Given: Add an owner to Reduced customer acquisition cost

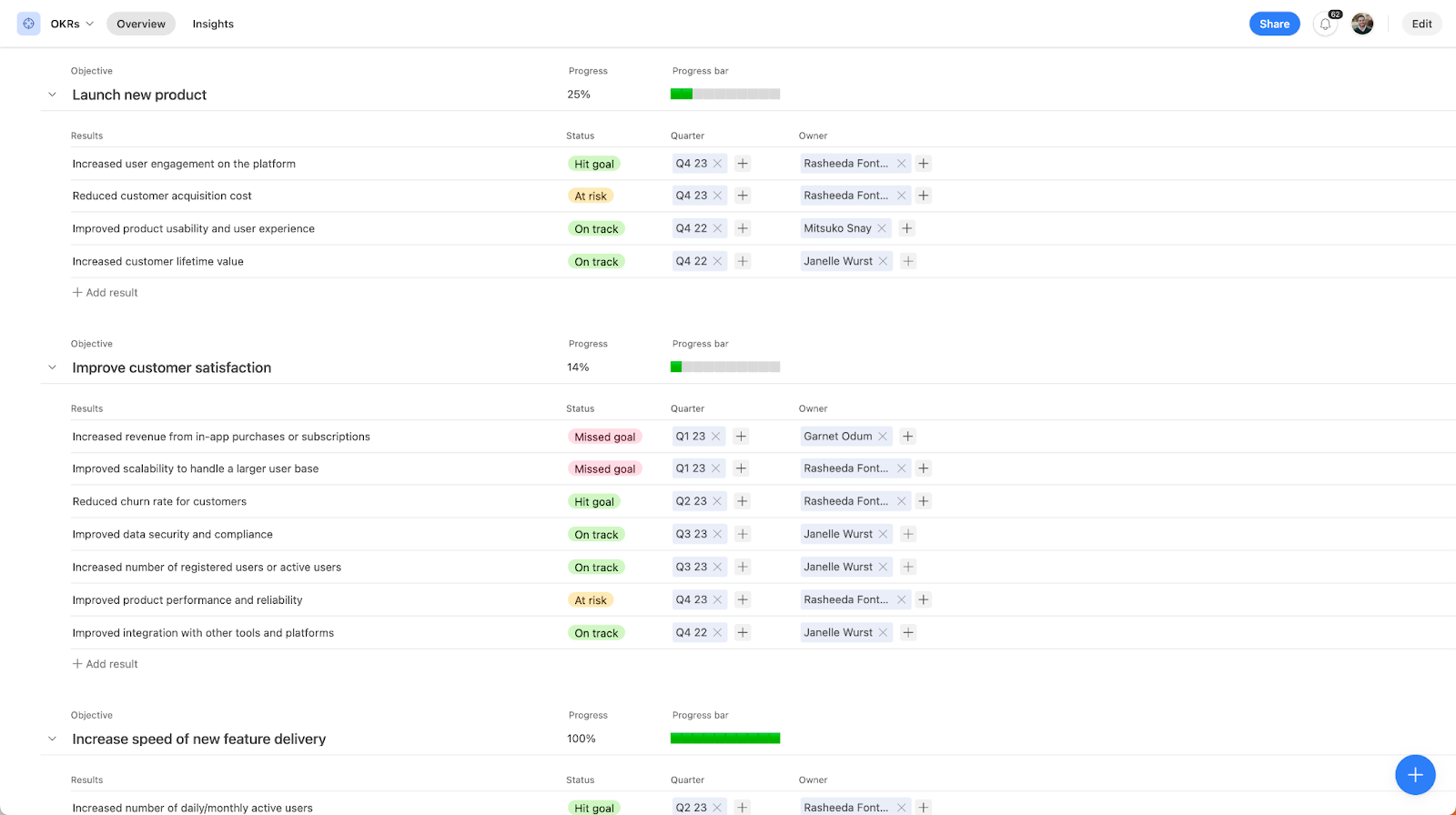Looking at the screenshot, I should pos(924,196).
